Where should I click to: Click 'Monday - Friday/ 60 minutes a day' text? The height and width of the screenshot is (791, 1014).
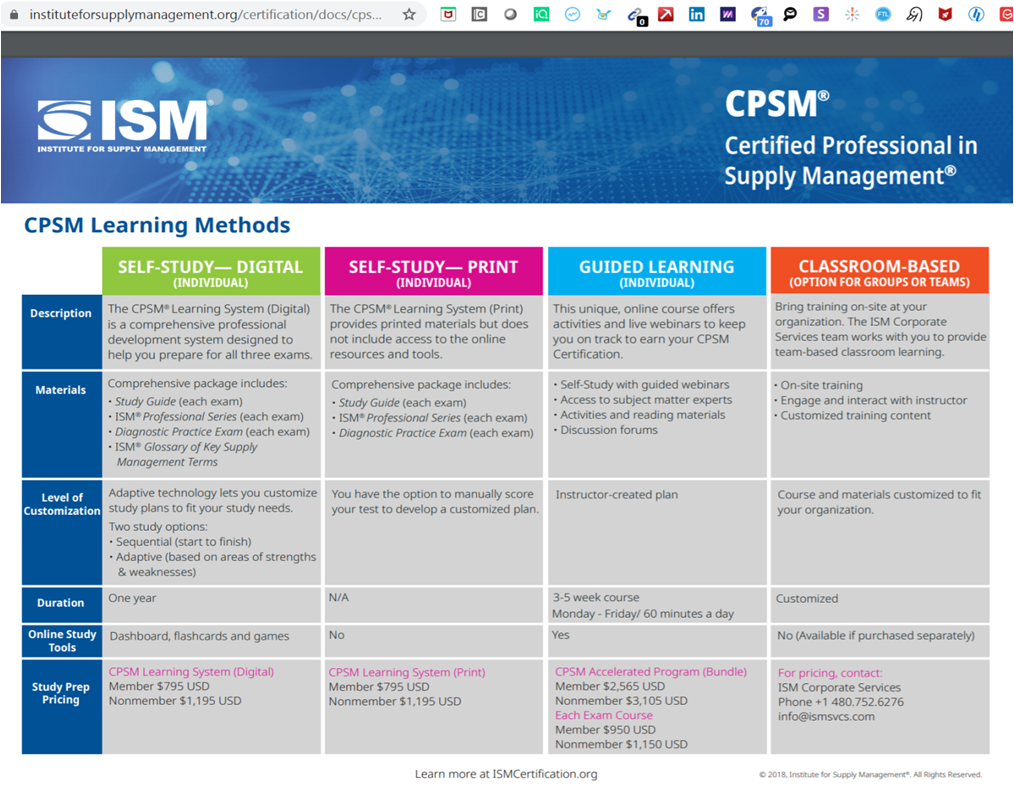[643, 614]
